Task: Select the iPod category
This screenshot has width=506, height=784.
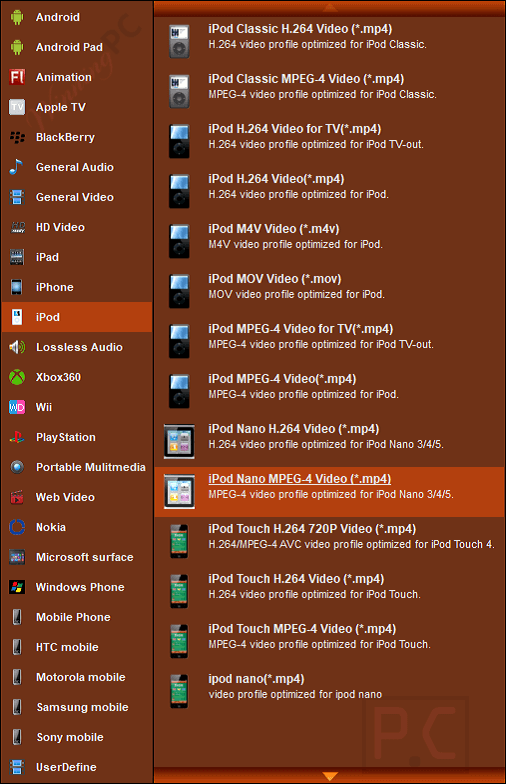Action: click(77, 317)
